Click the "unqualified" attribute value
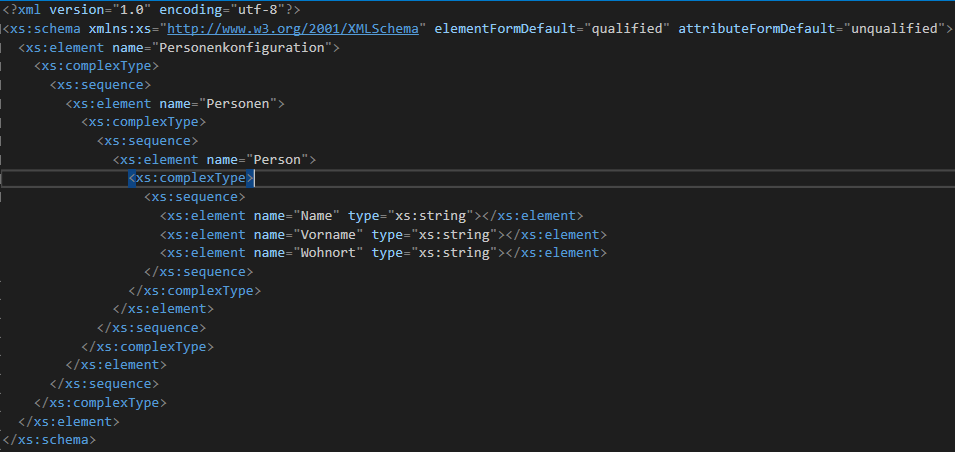Viewport: 955px width, 452px height. (895, 28)
